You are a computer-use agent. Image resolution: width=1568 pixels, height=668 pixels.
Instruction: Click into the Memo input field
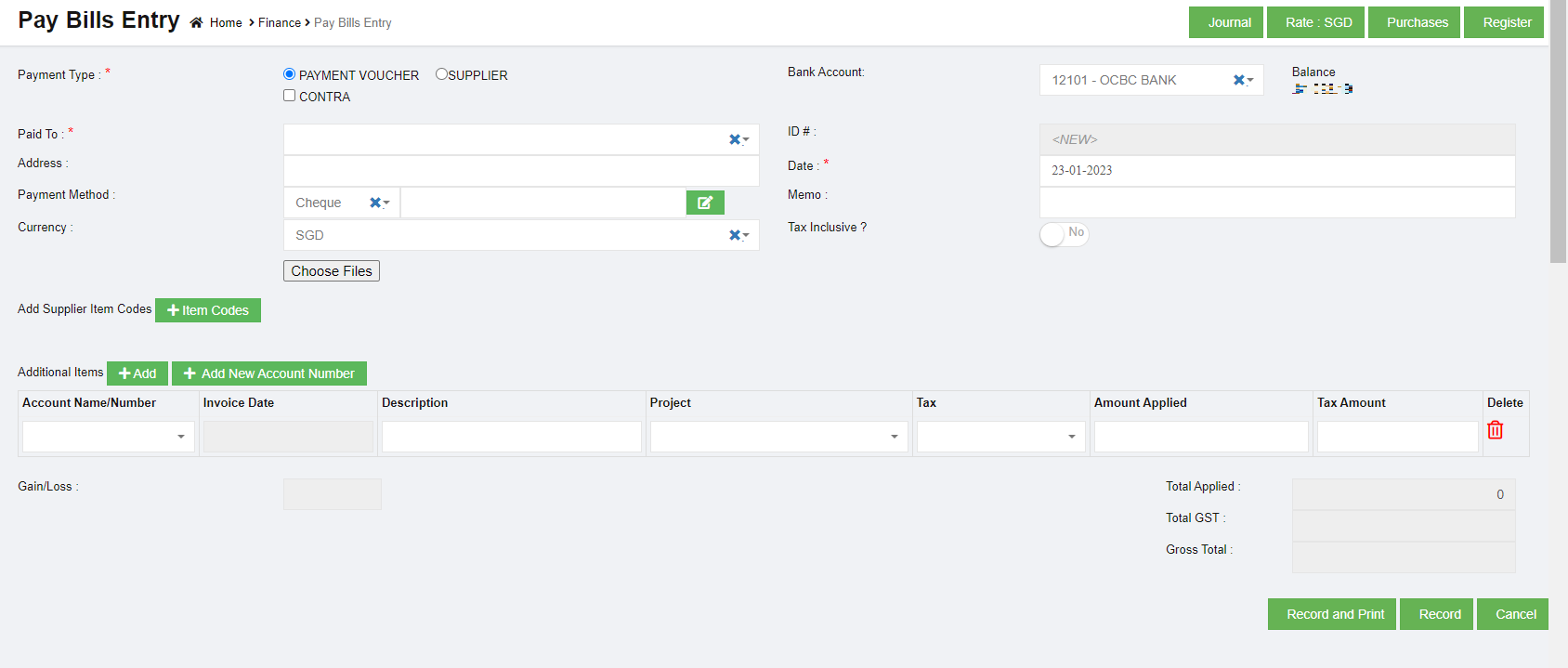coord(1276,203)
